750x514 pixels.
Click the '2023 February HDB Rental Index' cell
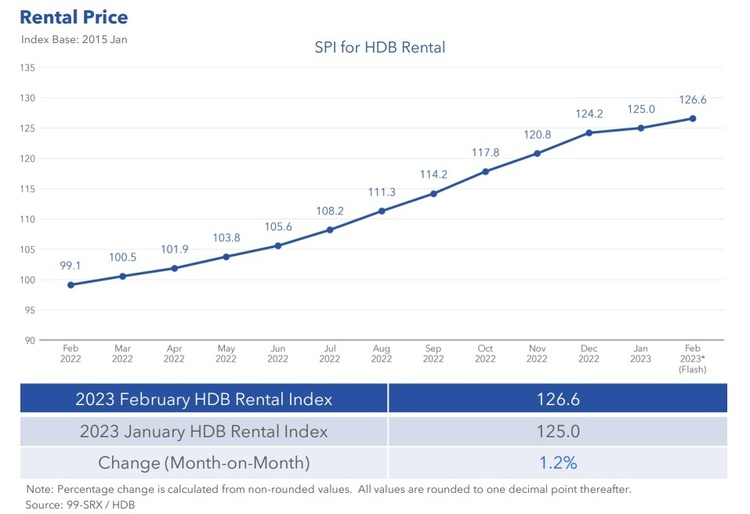204,398
